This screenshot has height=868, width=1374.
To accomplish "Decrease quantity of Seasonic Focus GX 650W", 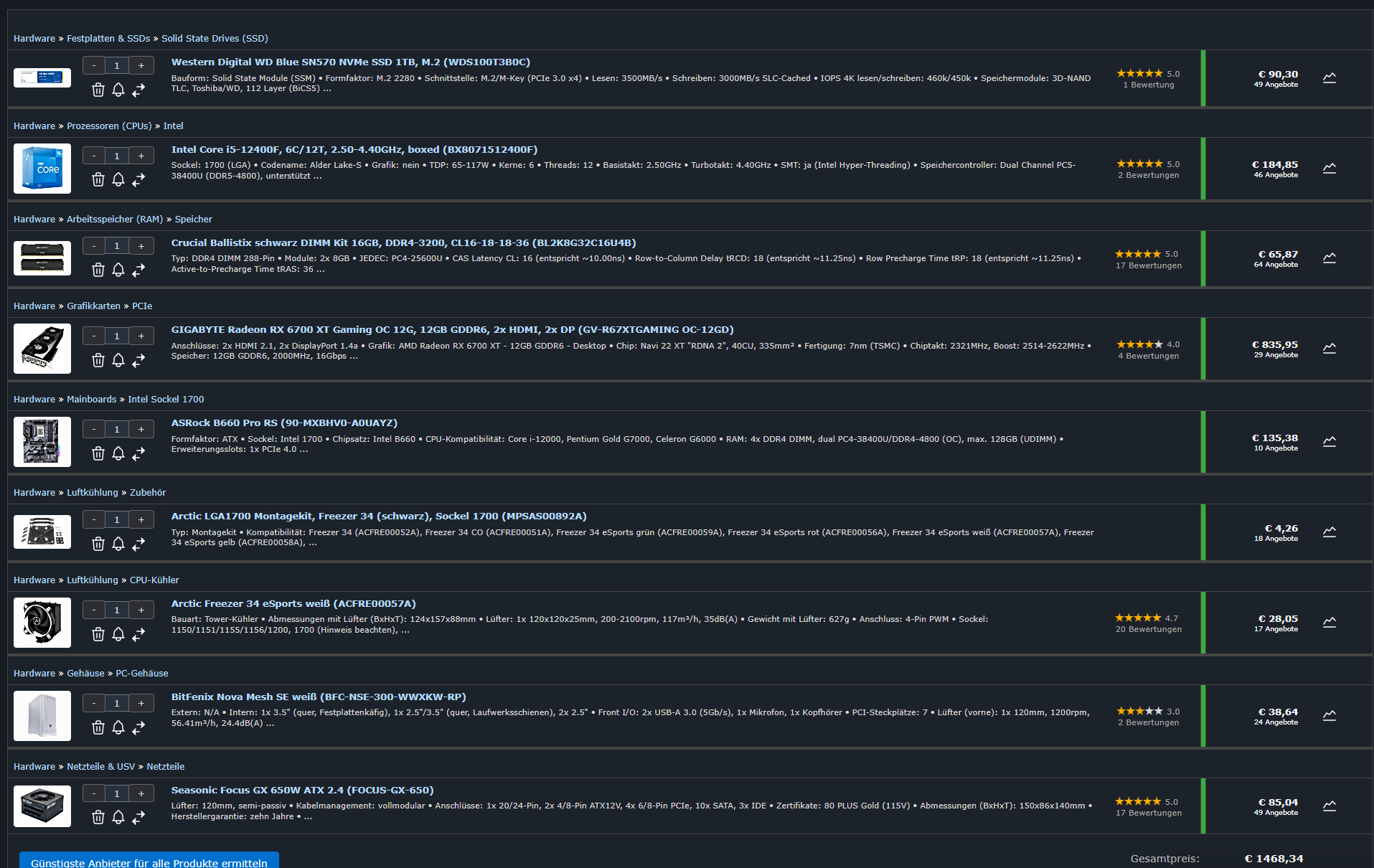I will coord(94,793).
